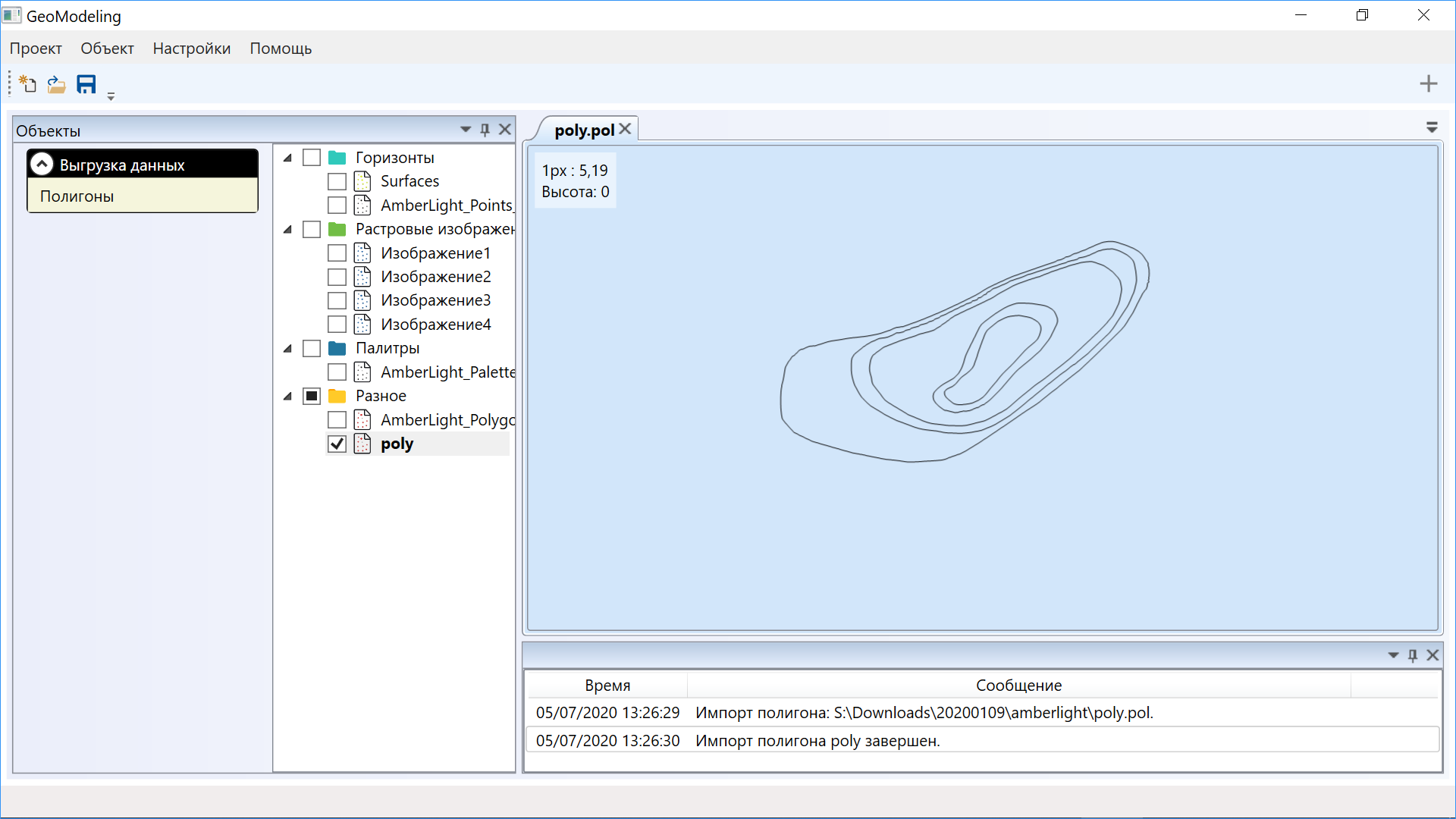Viewport: 1456px width, 819px height.
Task: Pin the Объекты panel
Action: click(485, 130)
